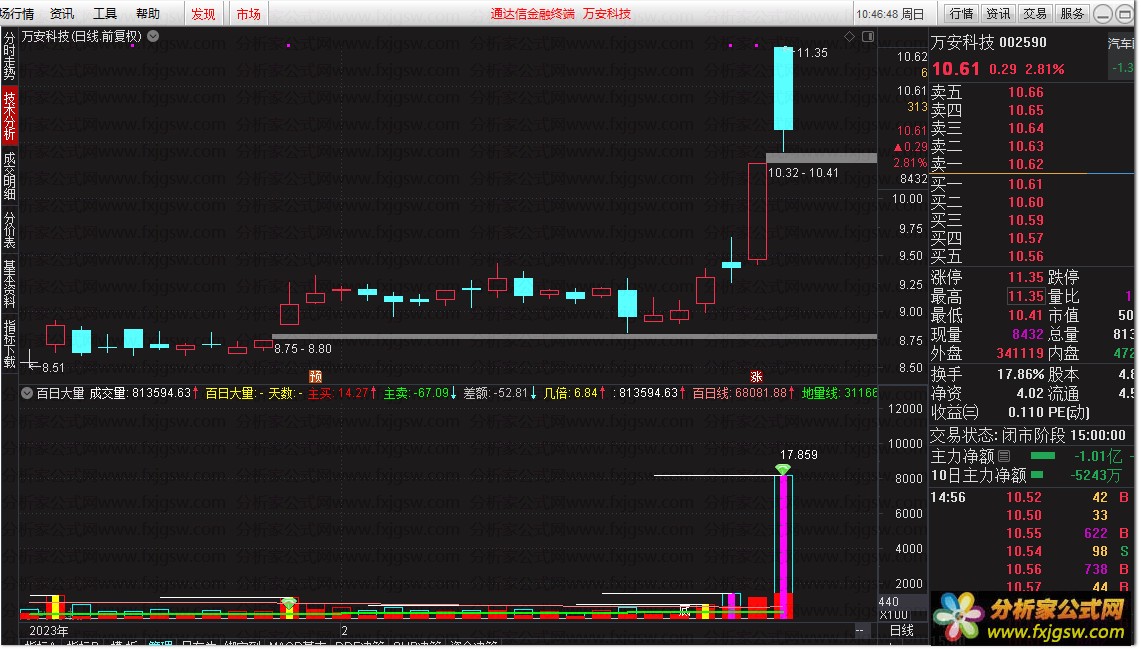Click the 卖三 10.64 ask row

[1031, 128]
